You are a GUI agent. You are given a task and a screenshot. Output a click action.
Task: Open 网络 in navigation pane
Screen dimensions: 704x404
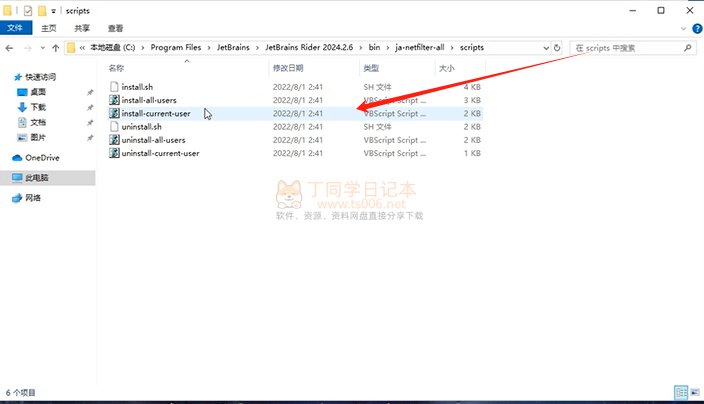[32, 198]
